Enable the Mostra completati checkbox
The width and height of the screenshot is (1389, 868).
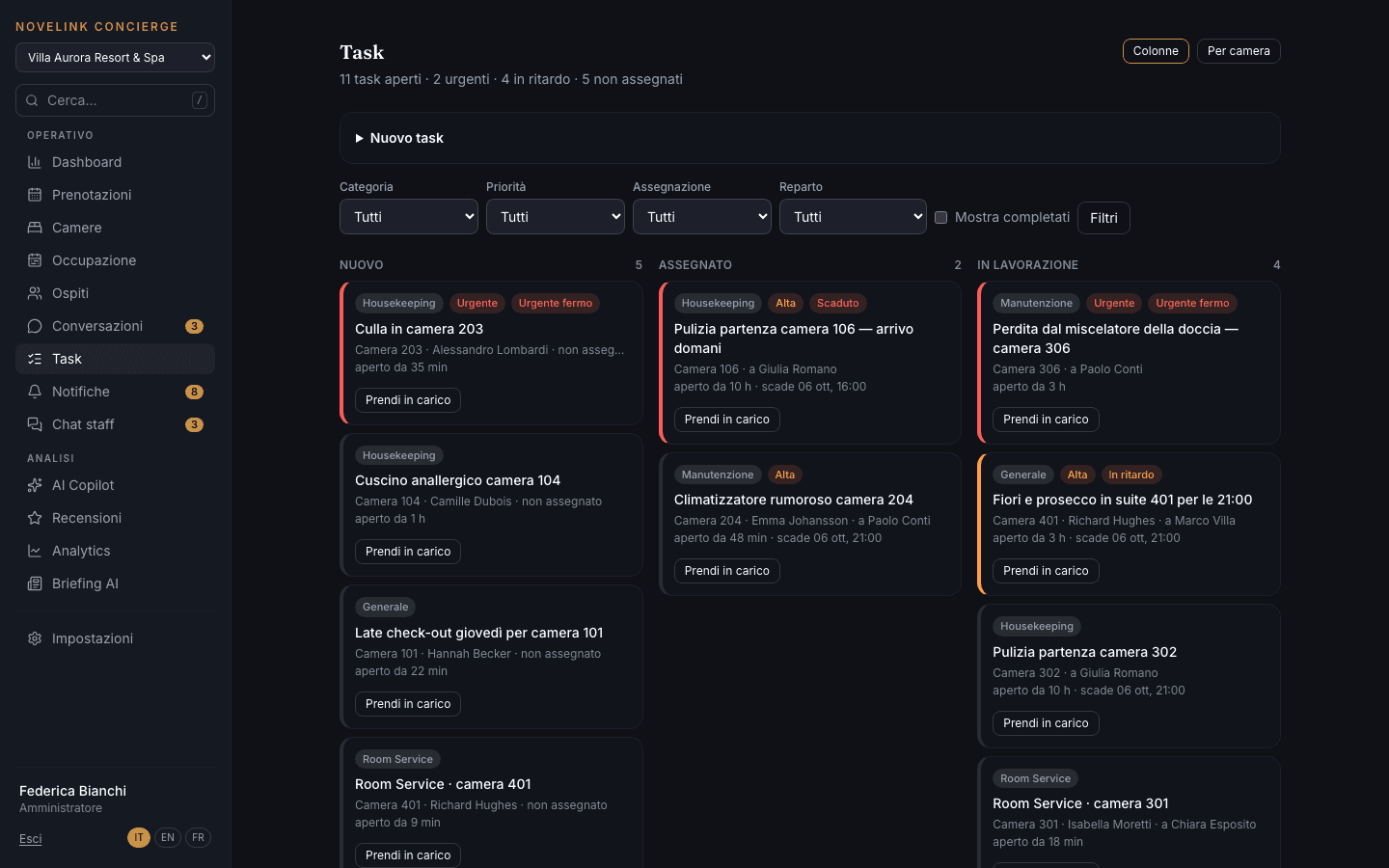click(x=941, y=217)
